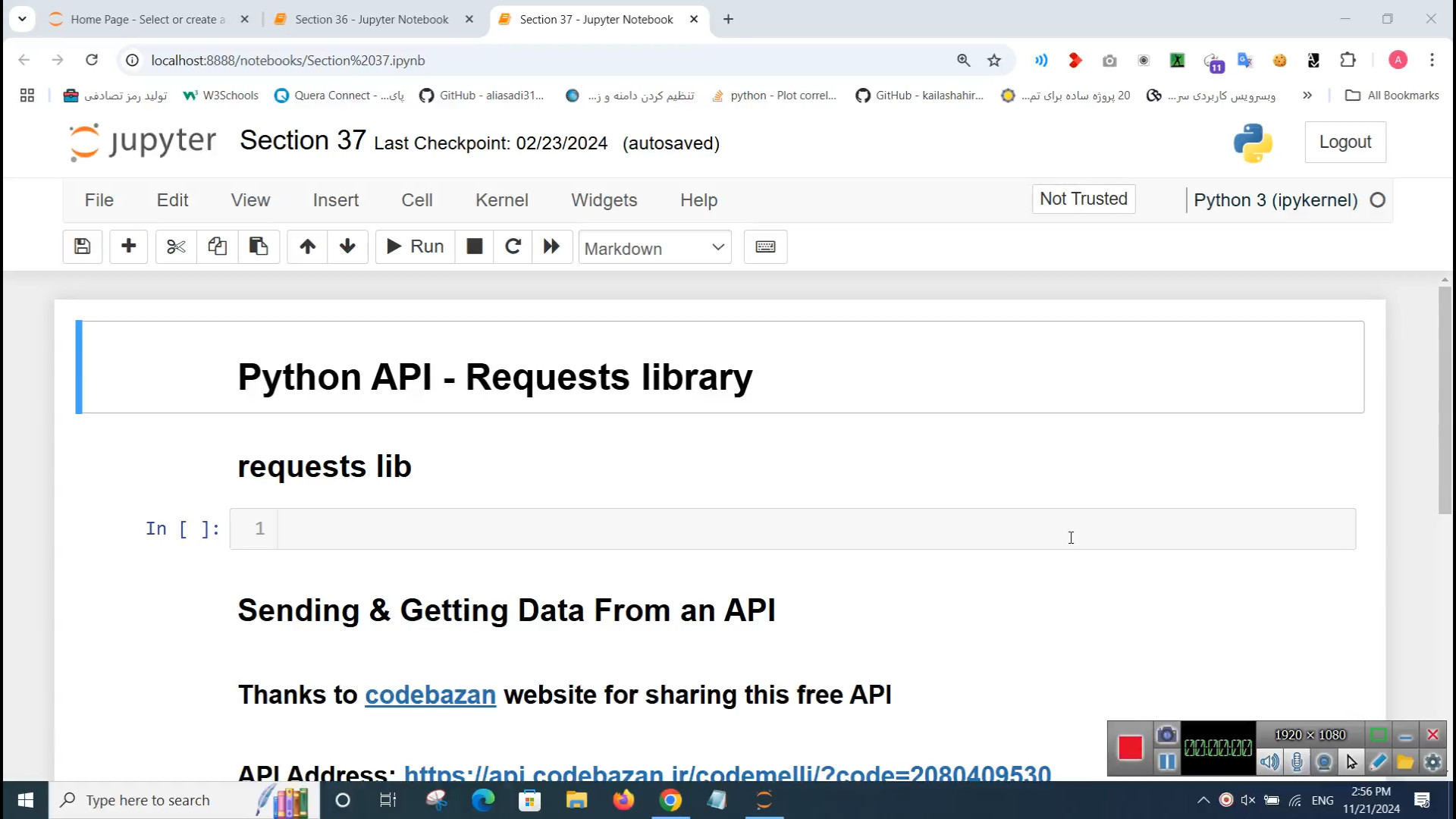
Task: Click the Jupyter logo
Action: (x=142, y=142)
